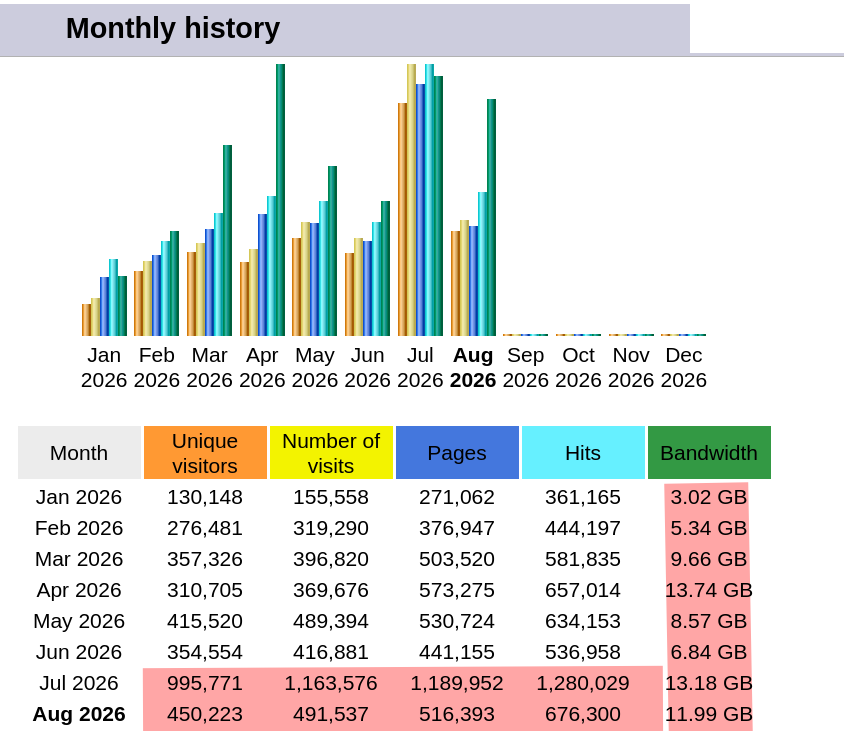Screen dimensions: 844x731
Task: Click the 1,280,029 hits cell
Action: pyautogui.click(x=583, y=683)
